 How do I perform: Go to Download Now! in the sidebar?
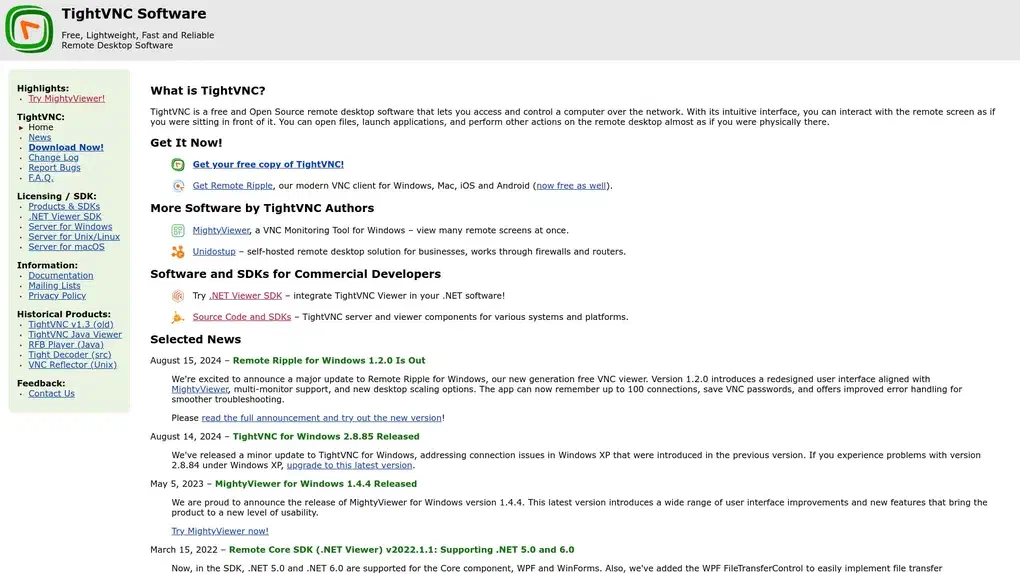pos(66,147)
